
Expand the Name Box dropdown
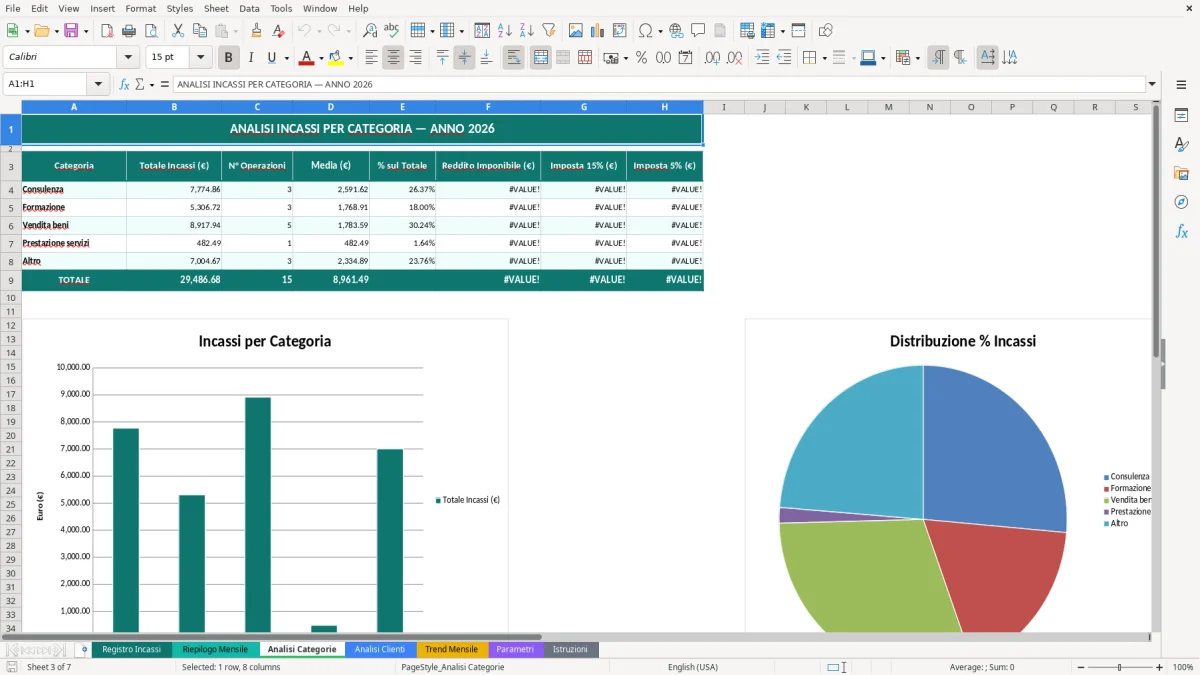(x=98, y=85)
